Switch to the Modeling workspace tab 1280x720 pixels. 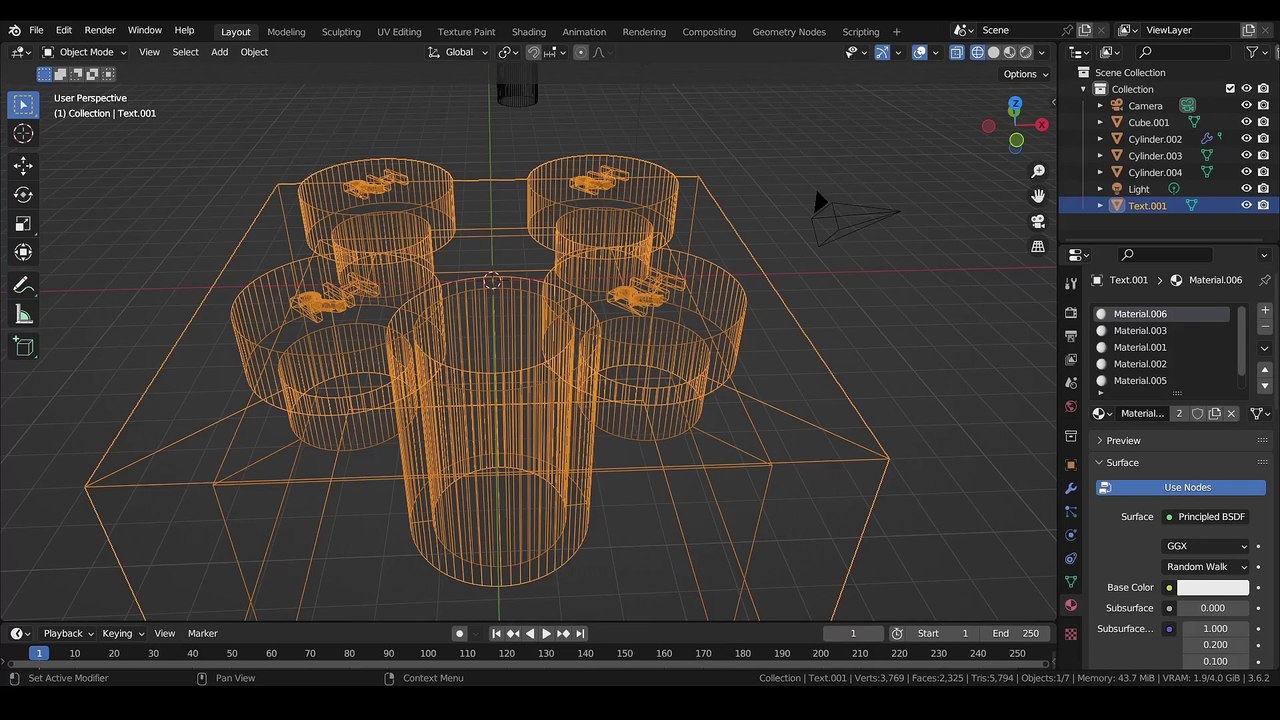coord(286,32)
